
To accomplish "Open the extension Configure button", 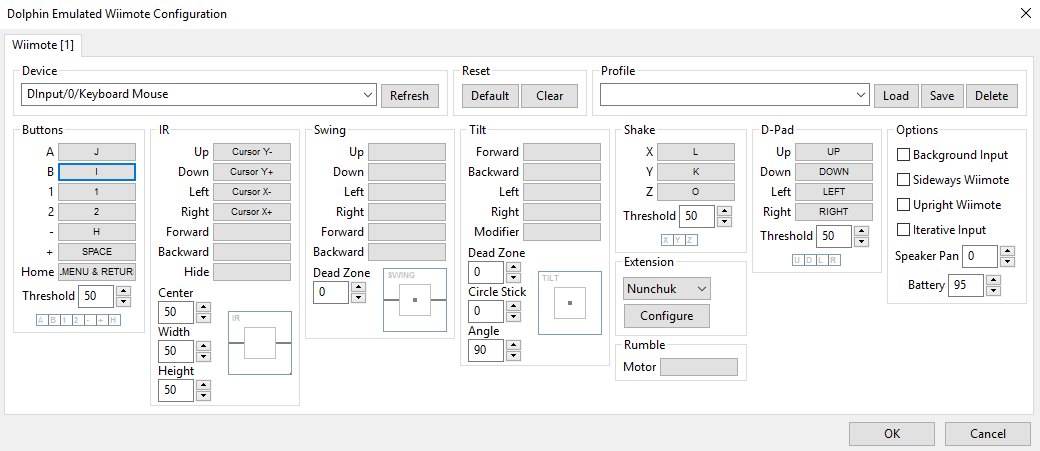I will 667,316.
